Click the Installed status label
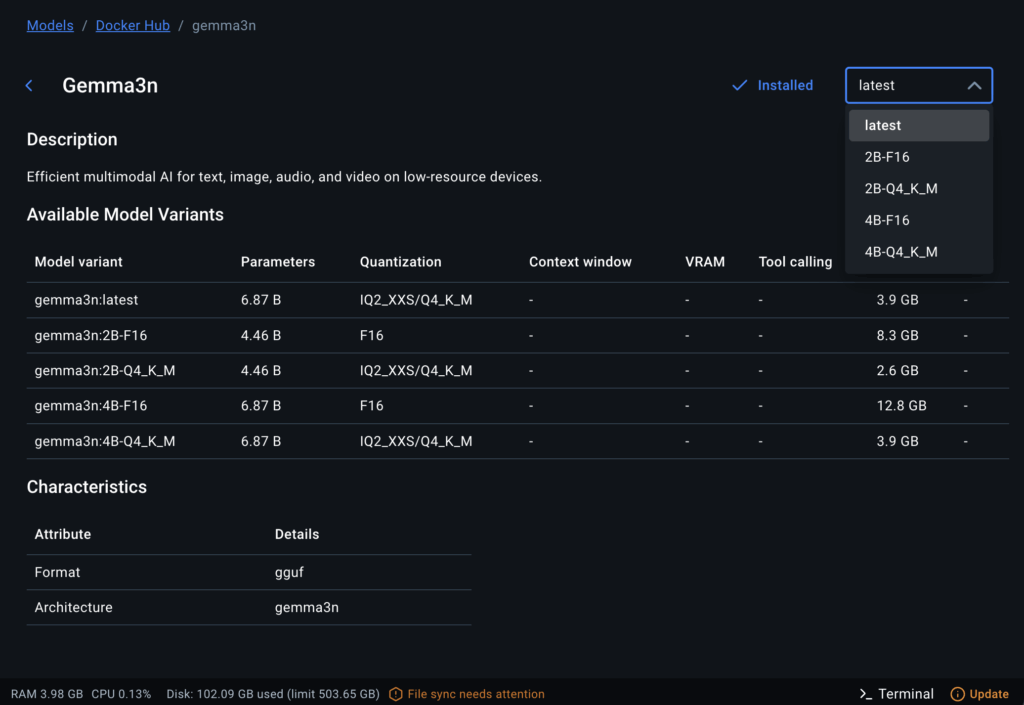The height and width of the screenshot is (705, 1024). point(785,86)
